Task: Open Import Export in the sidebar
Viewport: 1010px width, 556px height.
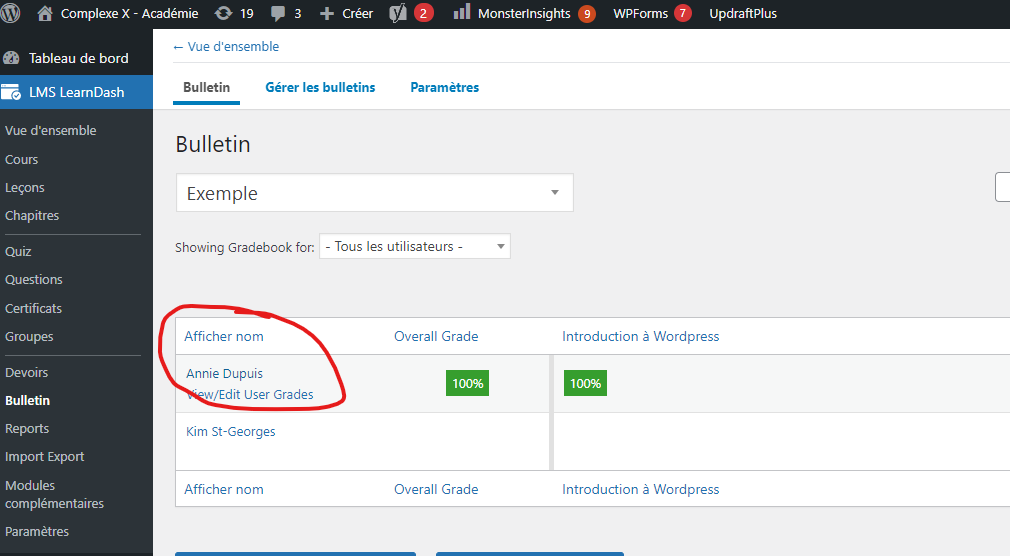Action: pos(44,457)
